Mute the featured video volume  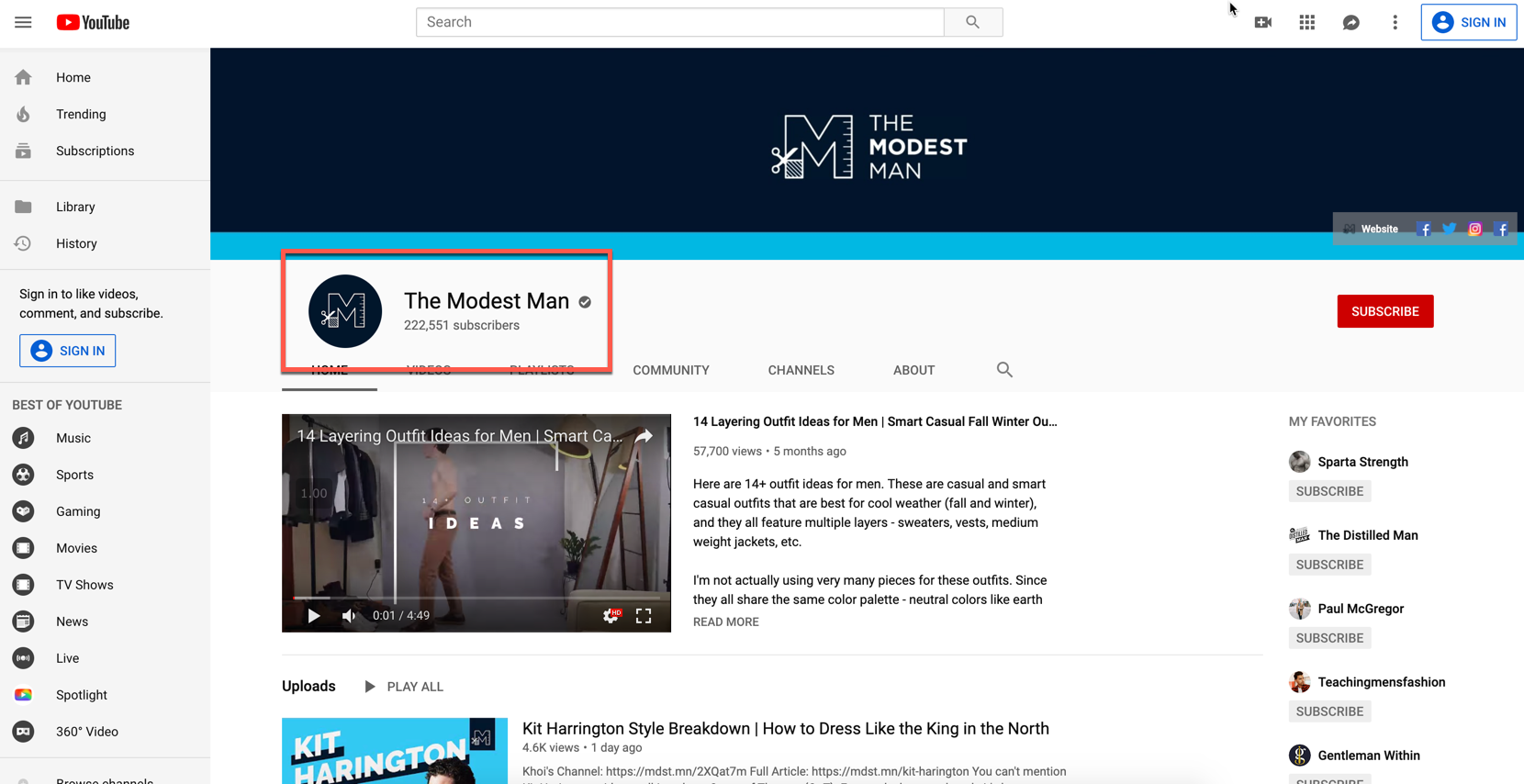pyautogui.click(x=349, y=616)
